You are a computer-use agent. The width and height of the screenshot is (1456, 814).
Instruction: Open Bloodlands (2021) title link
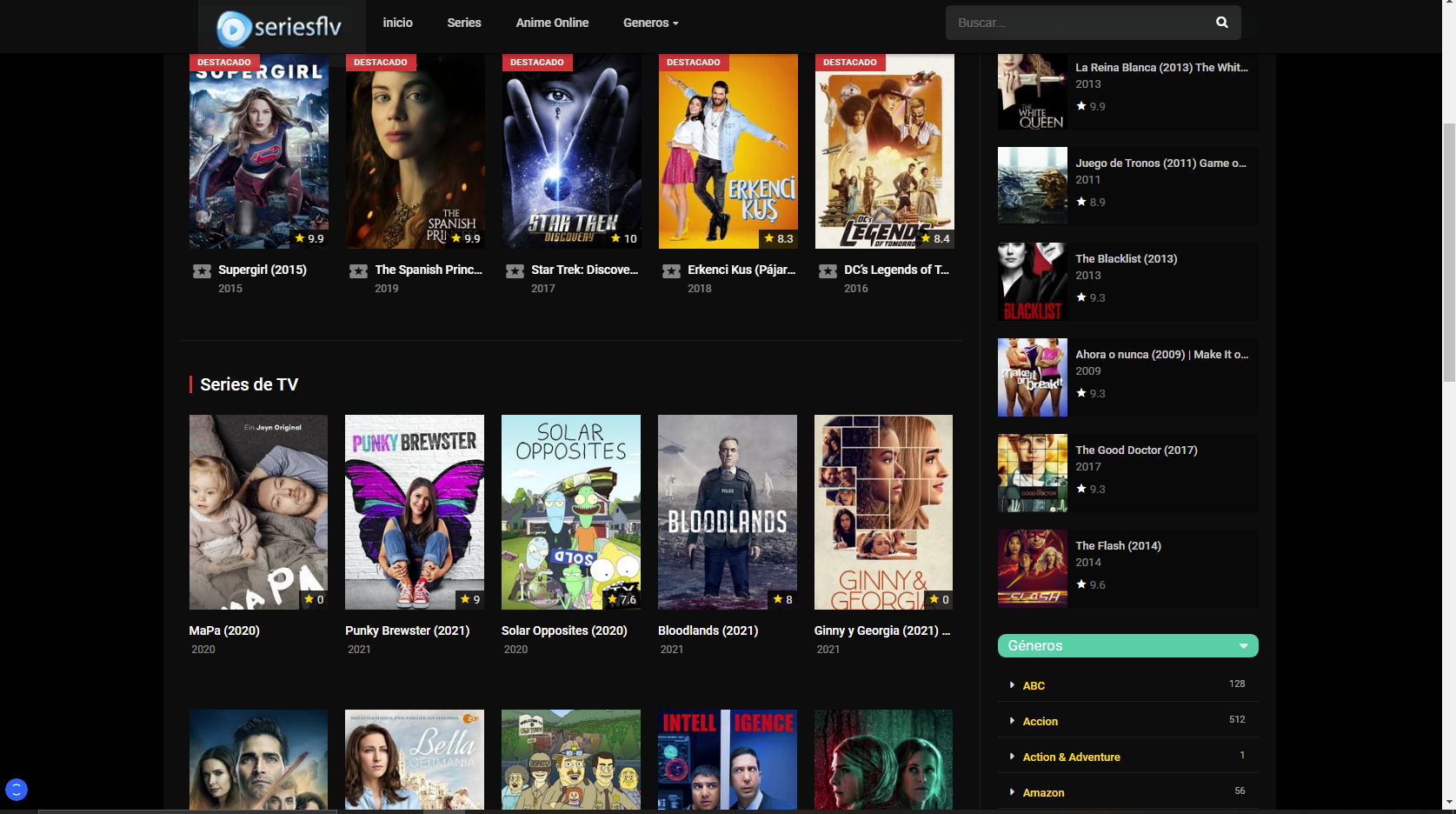pos(708,631)
